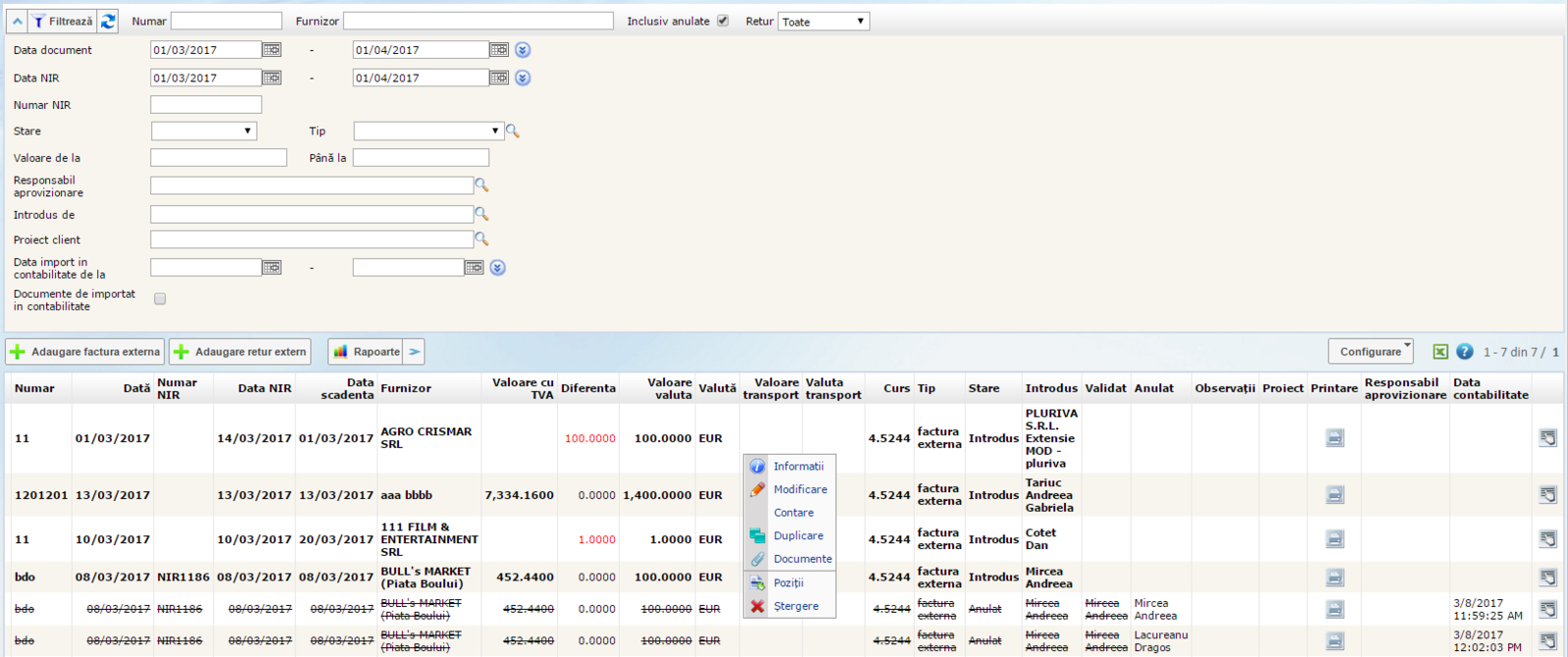Uncheck the Inclusiv anulate checkbox
This screenshot has width=1568, height=657.
723,21
